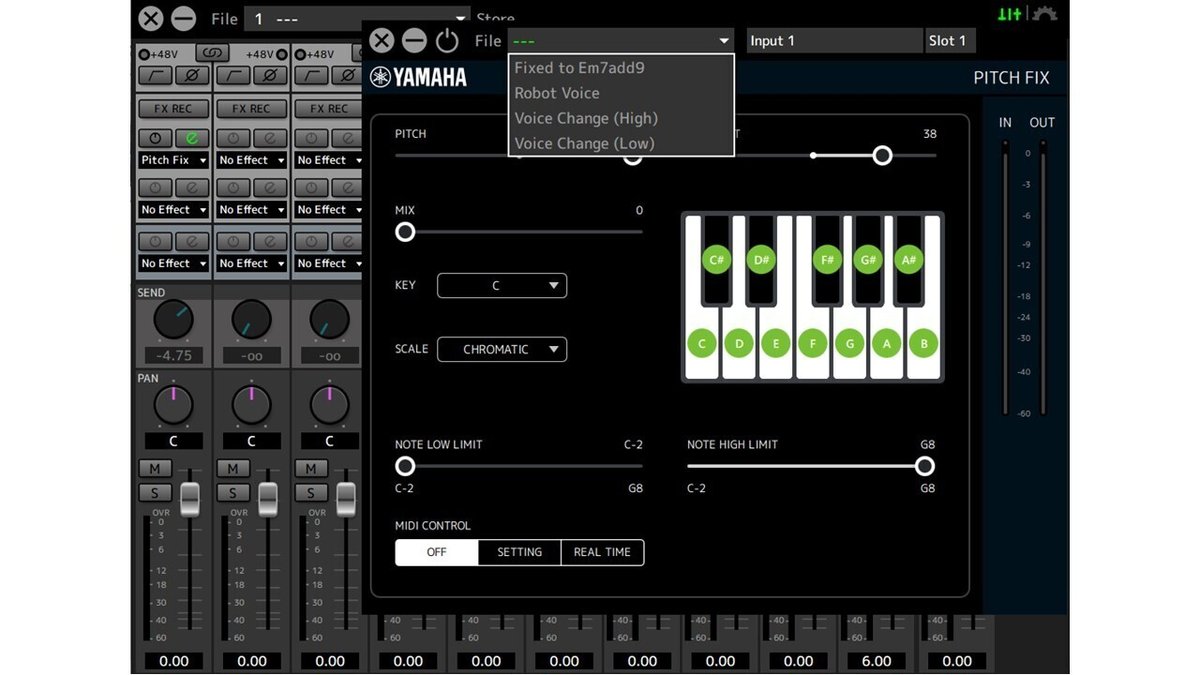Open channel 2 first effect slot edit icon
This screenshot has width=1200, height=675.
(x=269, y=138)
